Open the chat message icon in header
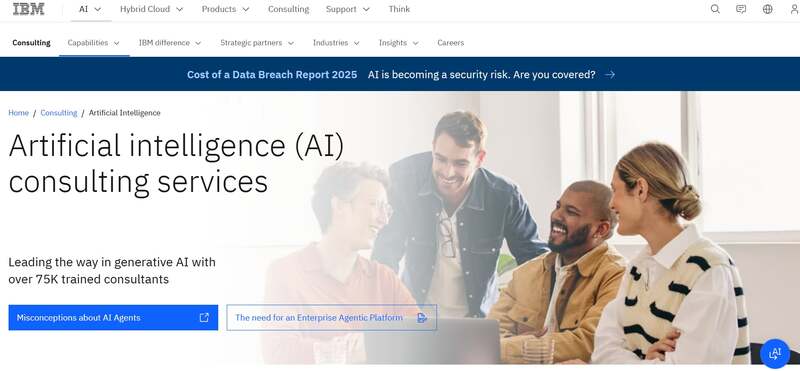 pos(741,9)
